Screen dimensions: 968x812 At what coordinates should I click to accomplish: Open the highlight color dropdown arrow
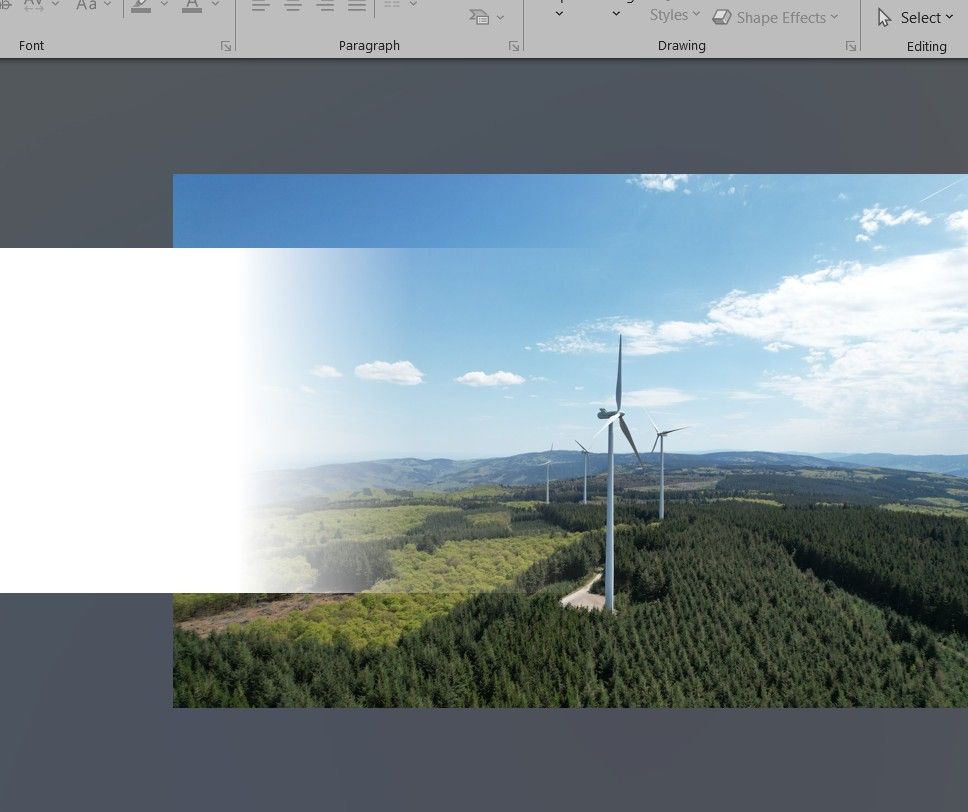pos(164,4)
